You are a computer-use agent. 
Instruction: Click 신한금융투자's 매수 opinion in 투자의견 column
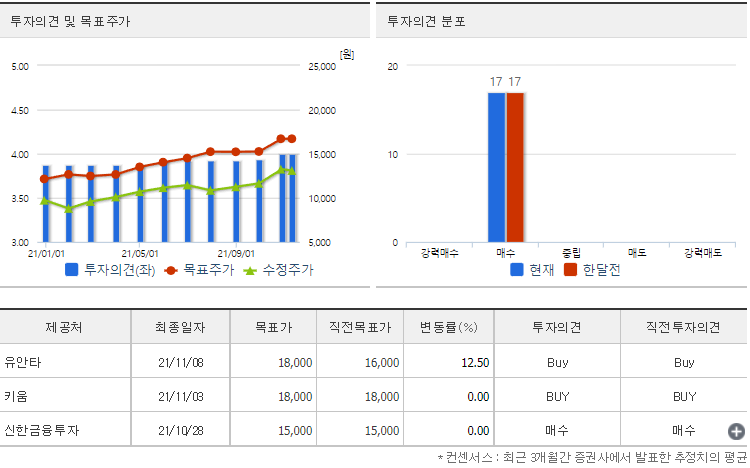click(557, 431)
